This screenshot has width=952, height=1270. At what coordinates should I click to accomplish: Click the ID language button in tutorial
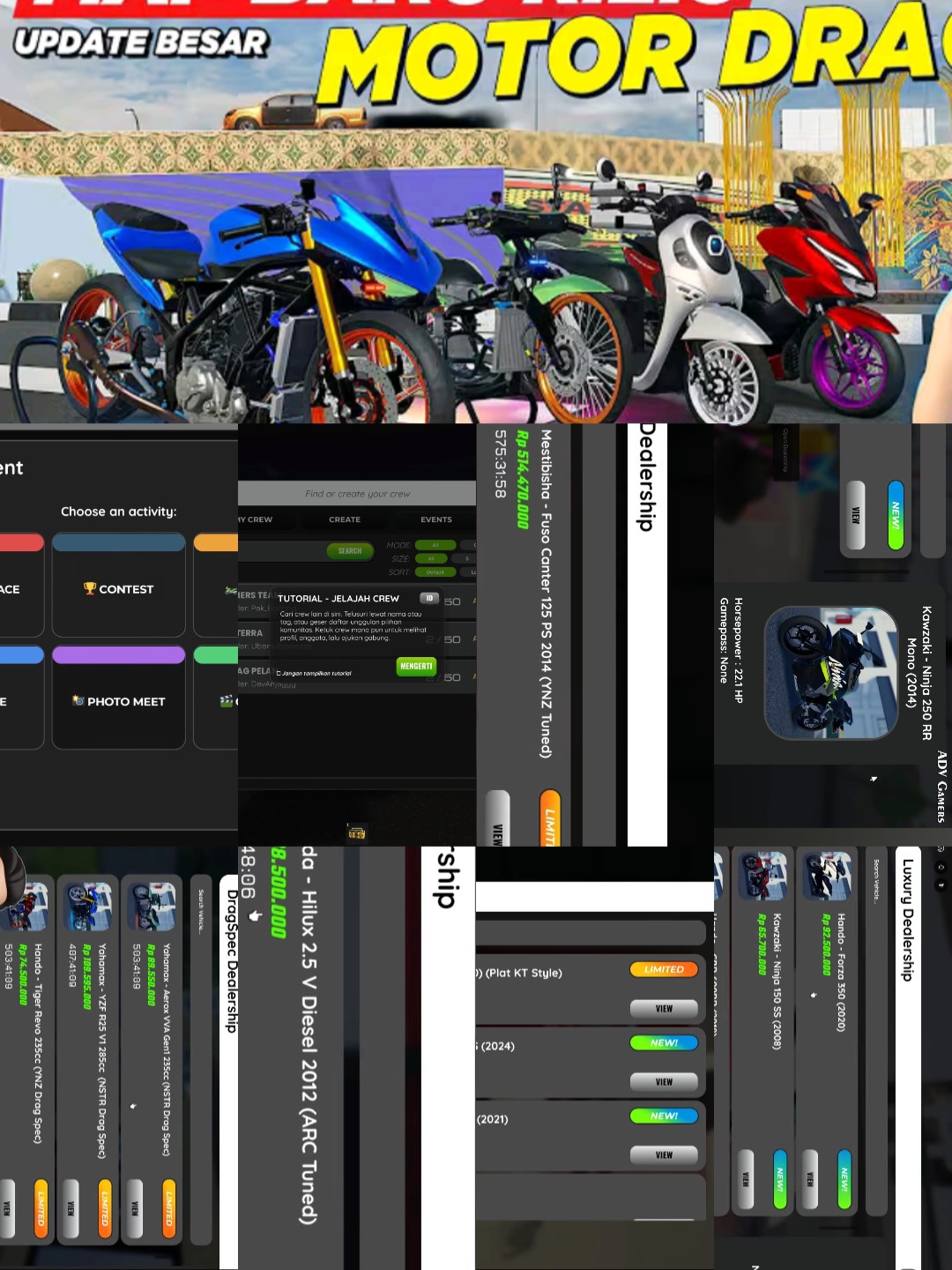coord(429,598)
